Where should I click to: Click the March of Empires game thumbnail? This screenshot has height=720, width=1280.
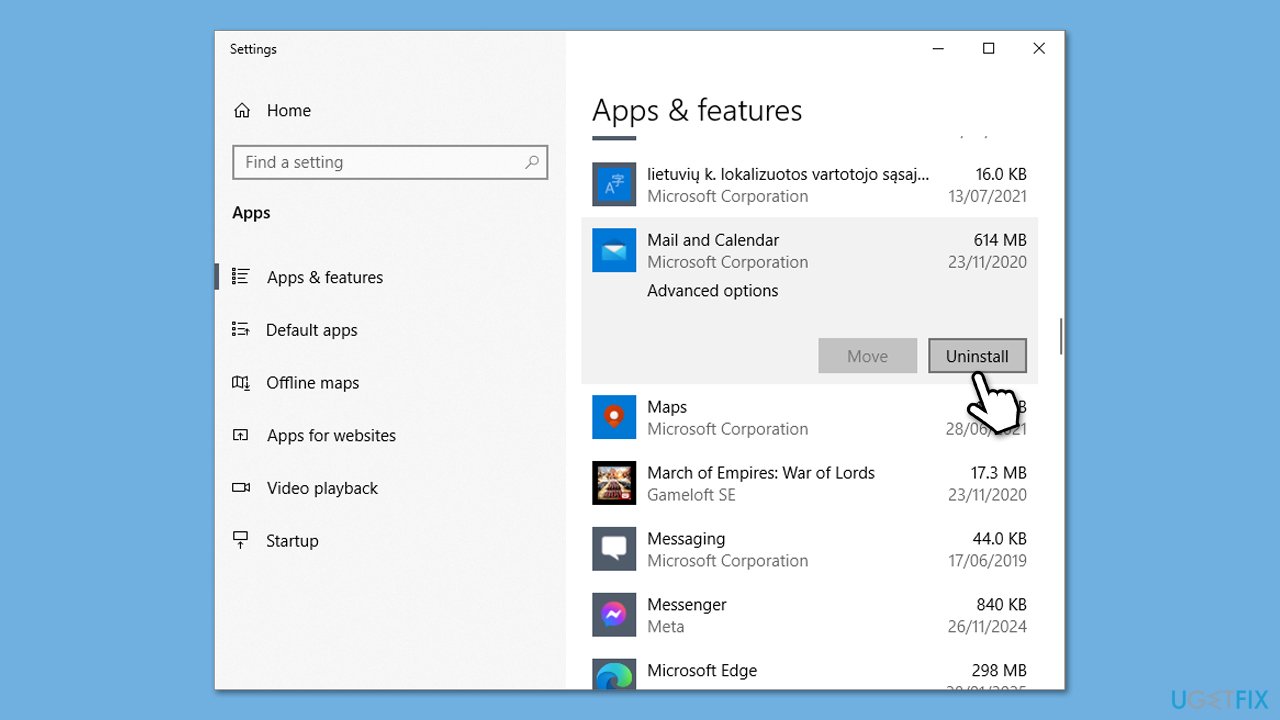coord(614,483)
